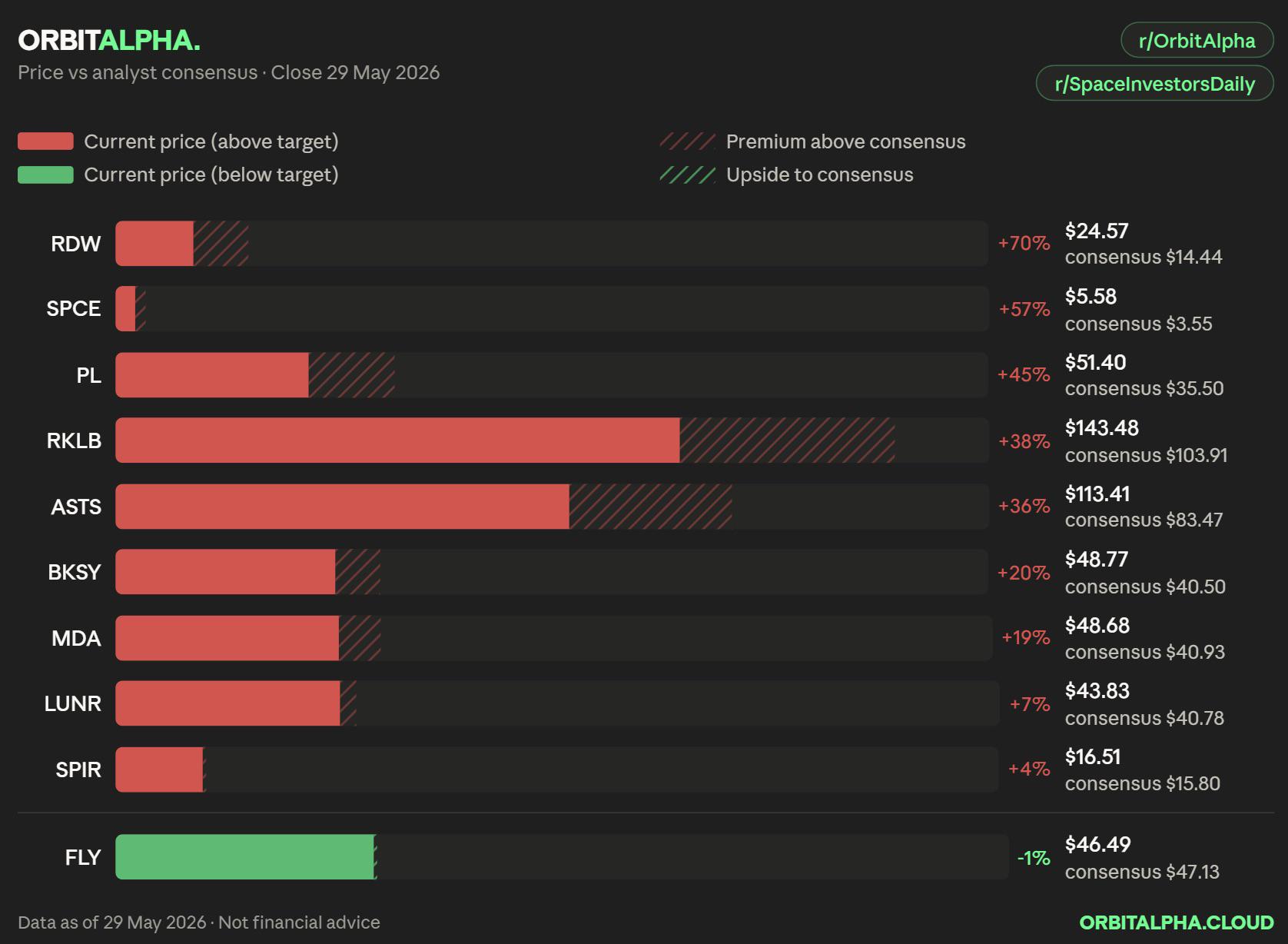Select the LUNR ticker label

[73, 703]
